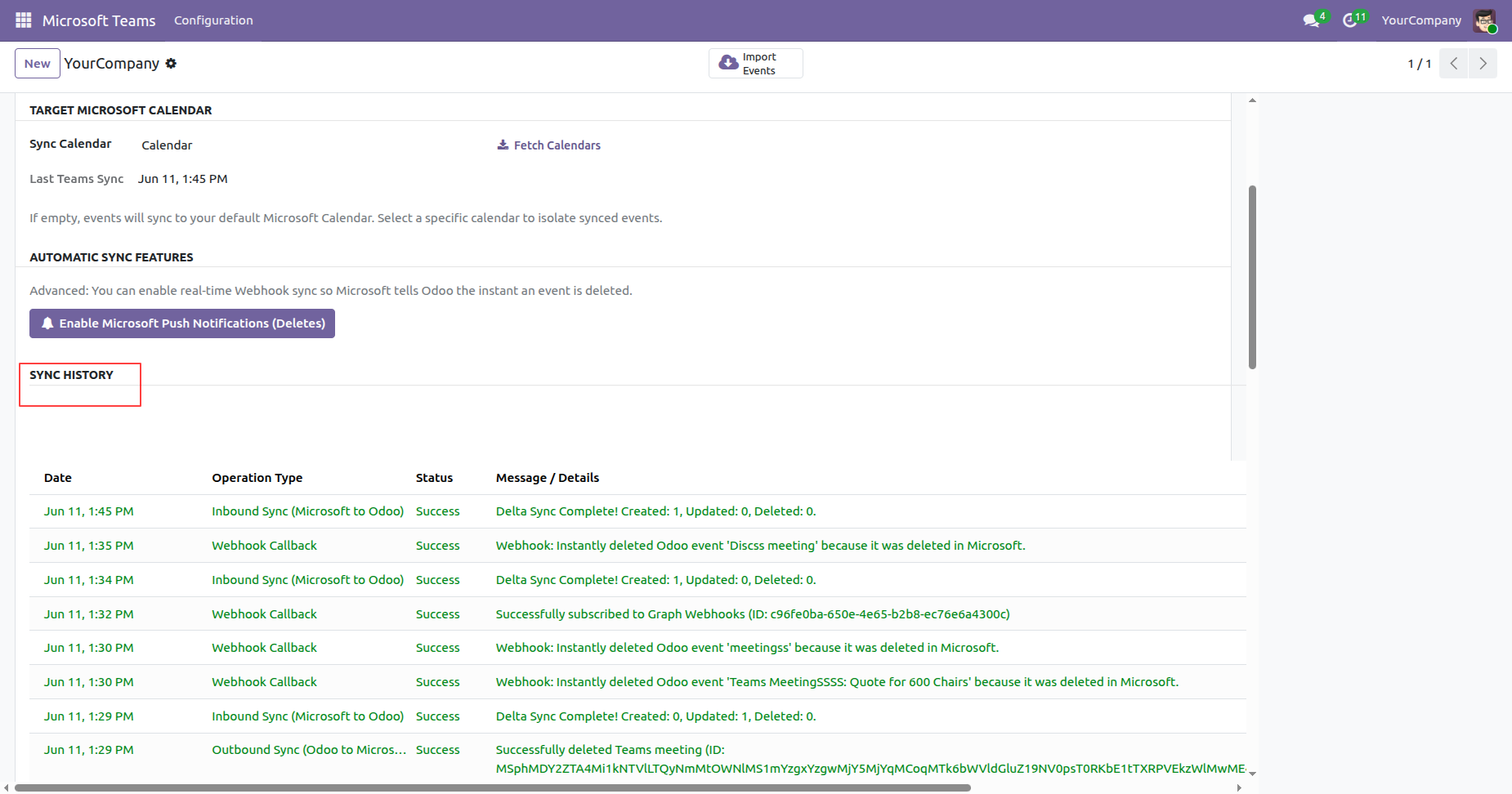Sort by the Operation Type column header
Image resolution: width=1512 pixels, height=794 pixels.
tap(257, 478)
